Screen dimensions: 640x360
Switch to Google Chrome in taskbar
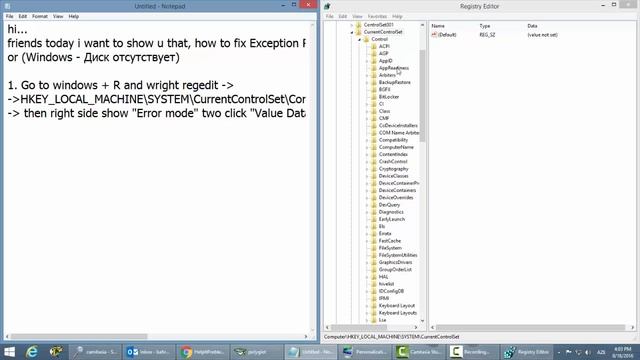click(x=202, y=352)
